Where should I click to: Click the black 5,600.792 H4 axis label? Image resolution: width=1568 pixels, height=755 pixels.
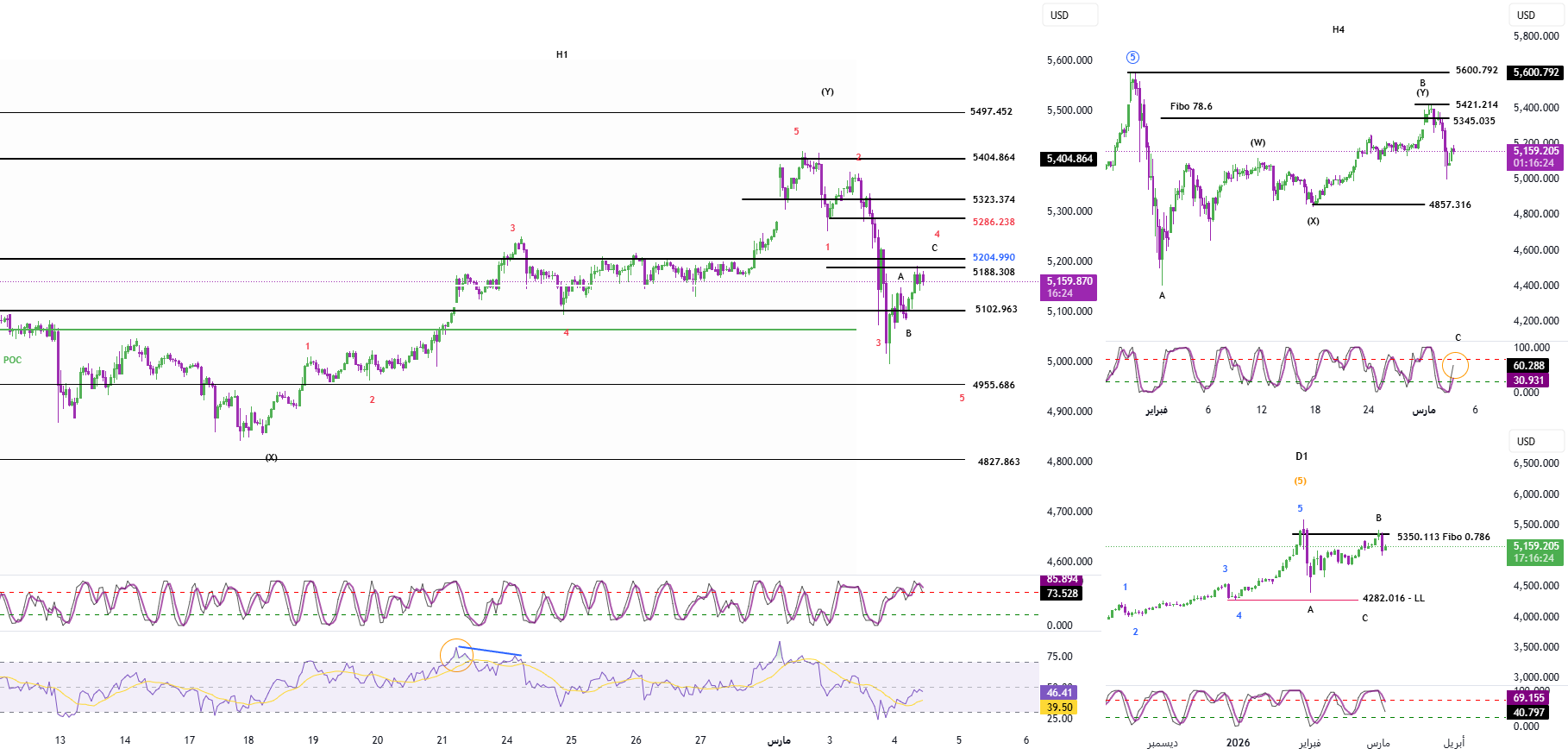[1535, 72]
